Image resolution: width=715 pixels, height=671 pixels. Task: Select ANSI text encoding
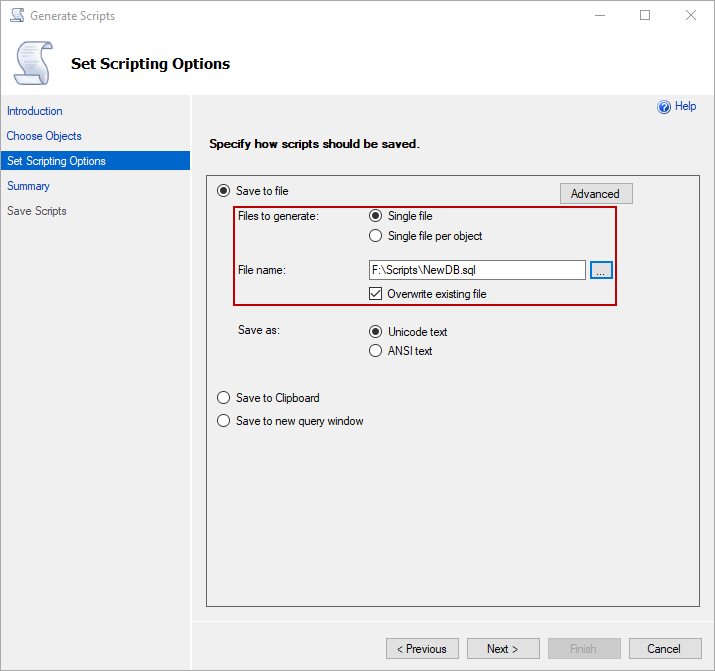[x=375, y=351]
